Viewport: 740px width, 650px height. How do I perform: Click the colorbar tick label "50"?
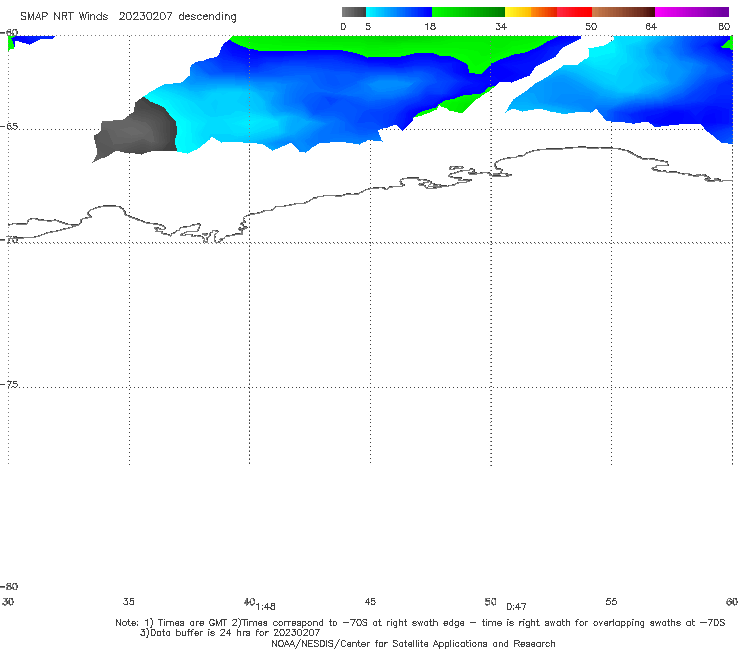[x=591, y=27]
